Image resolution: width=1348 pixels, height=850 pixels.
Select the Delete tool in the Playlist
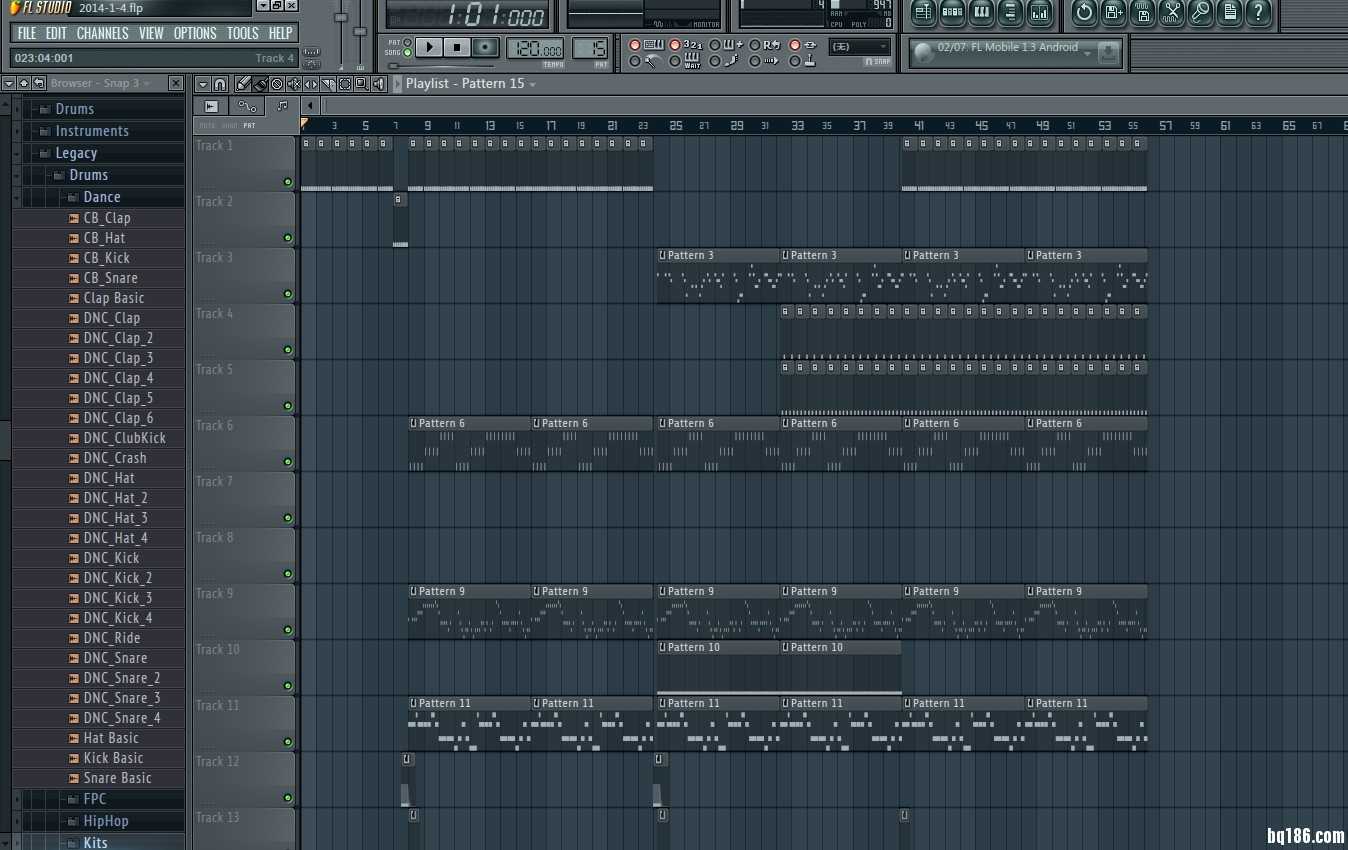[277, 83]
